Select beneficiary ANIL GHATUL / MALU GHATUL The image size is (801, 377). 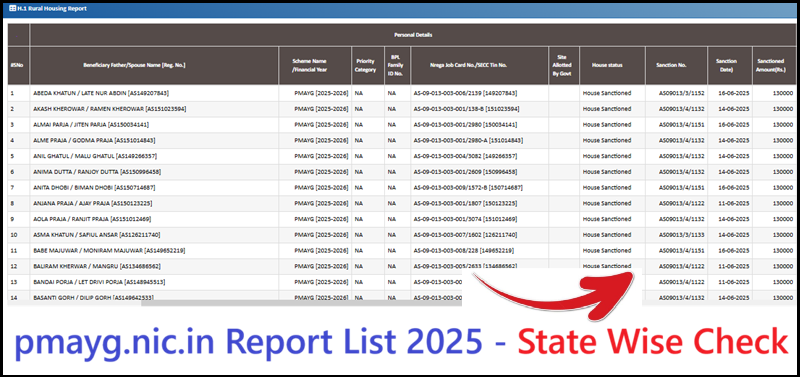coord(95,156)
